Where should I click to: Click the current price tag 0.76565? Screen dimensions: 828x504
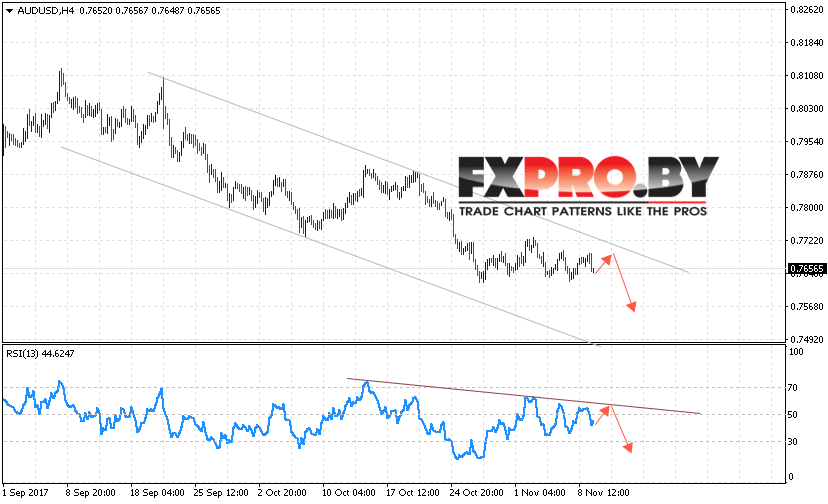pos(806,269)
